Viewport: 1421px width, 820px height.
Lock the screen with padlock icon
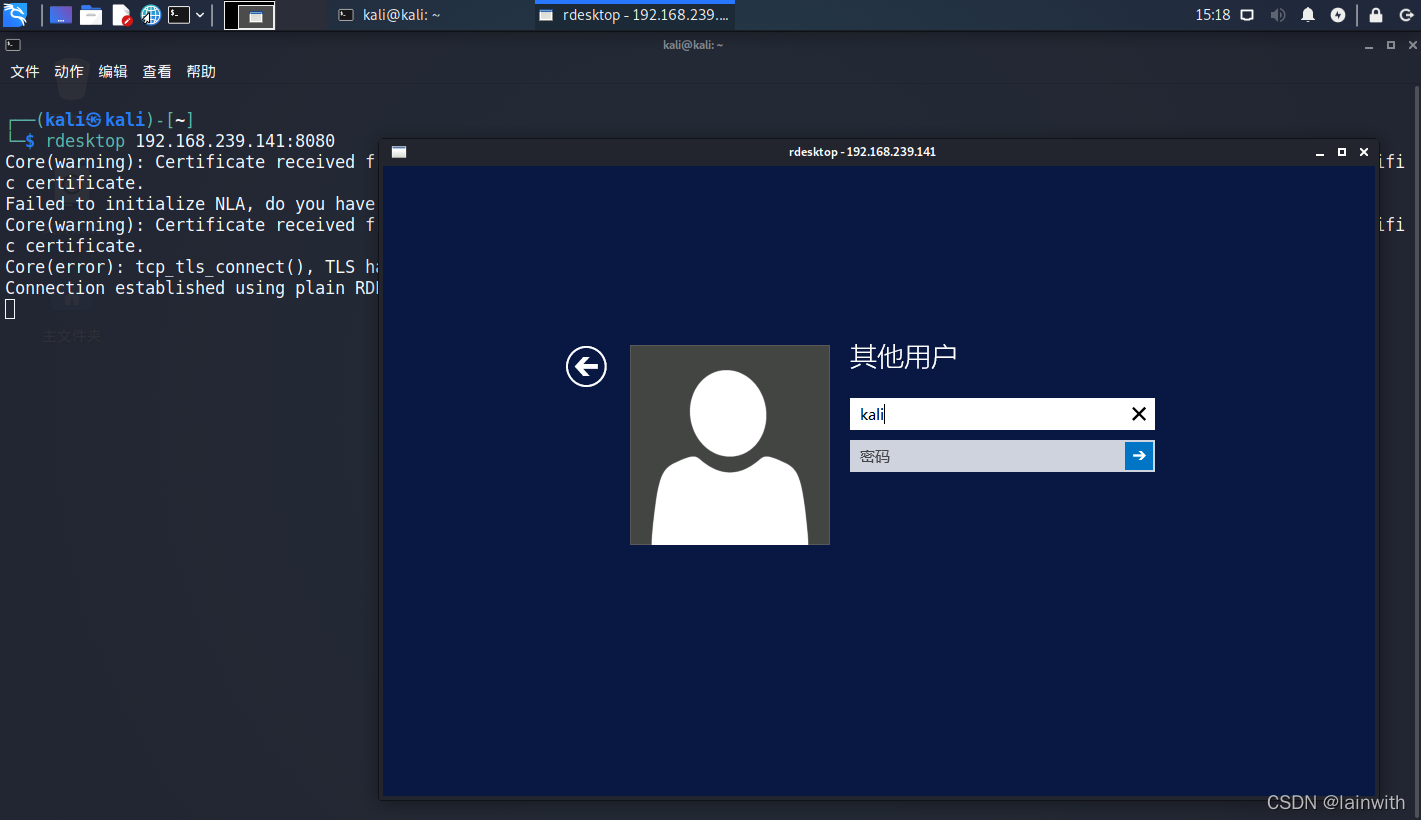click(1376, 15)
